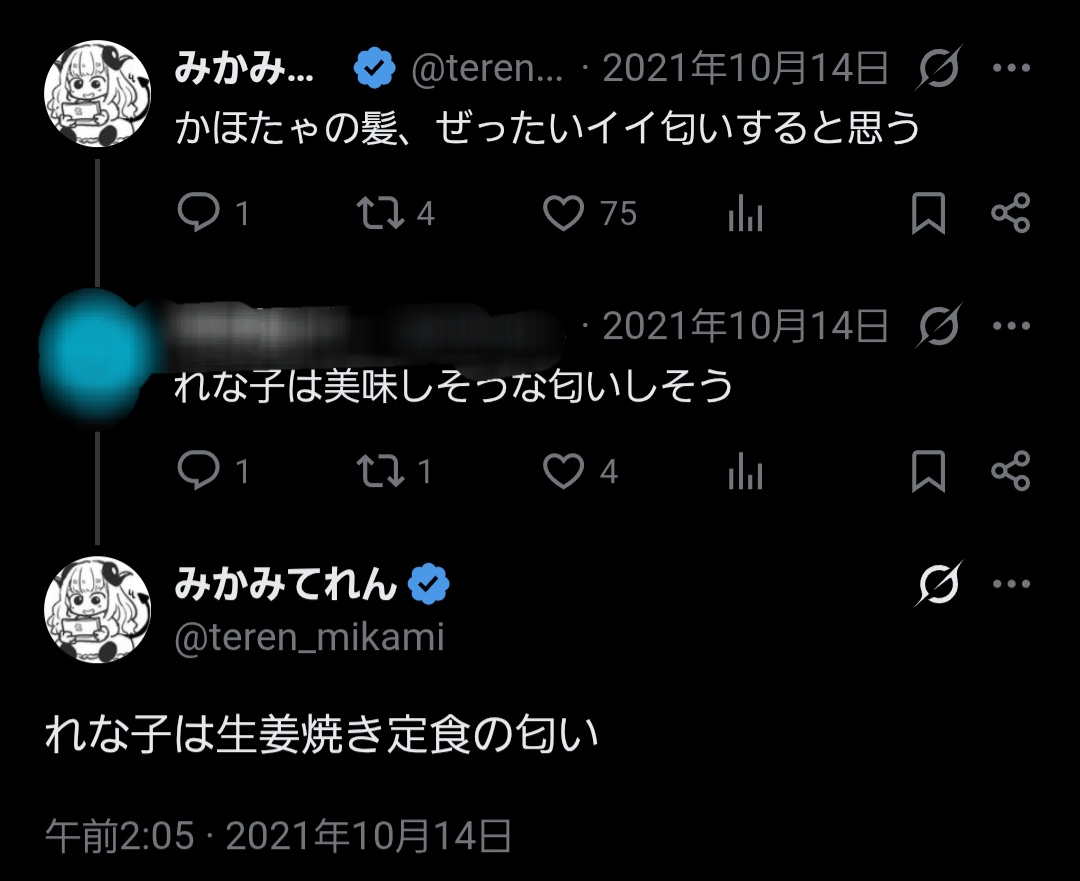The image size is (1080, 881).
Task: Open Grok icon on first tweet
Action: [939, 69]
